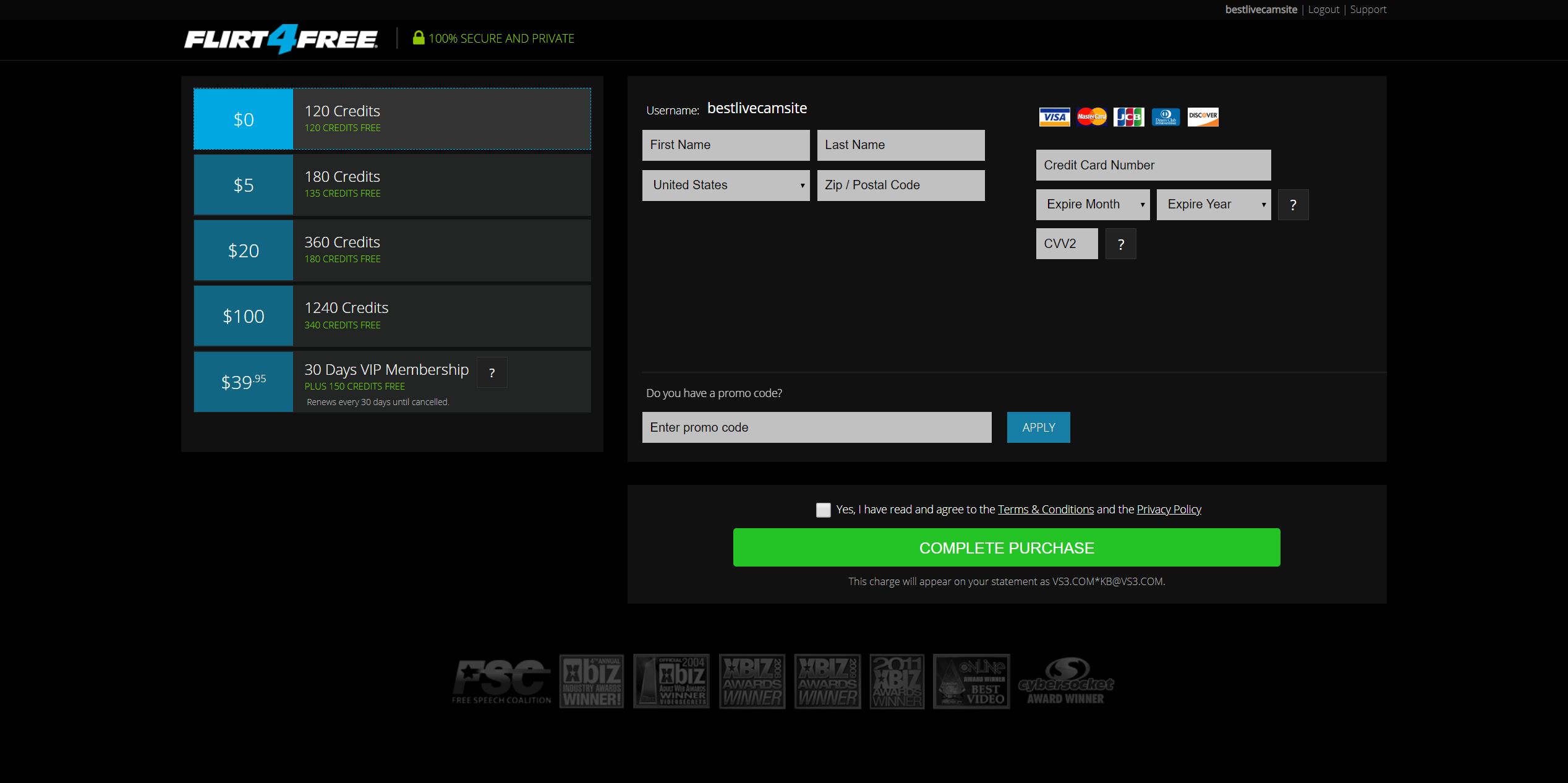Click the Online Best Video award badge

click(971, 681)
